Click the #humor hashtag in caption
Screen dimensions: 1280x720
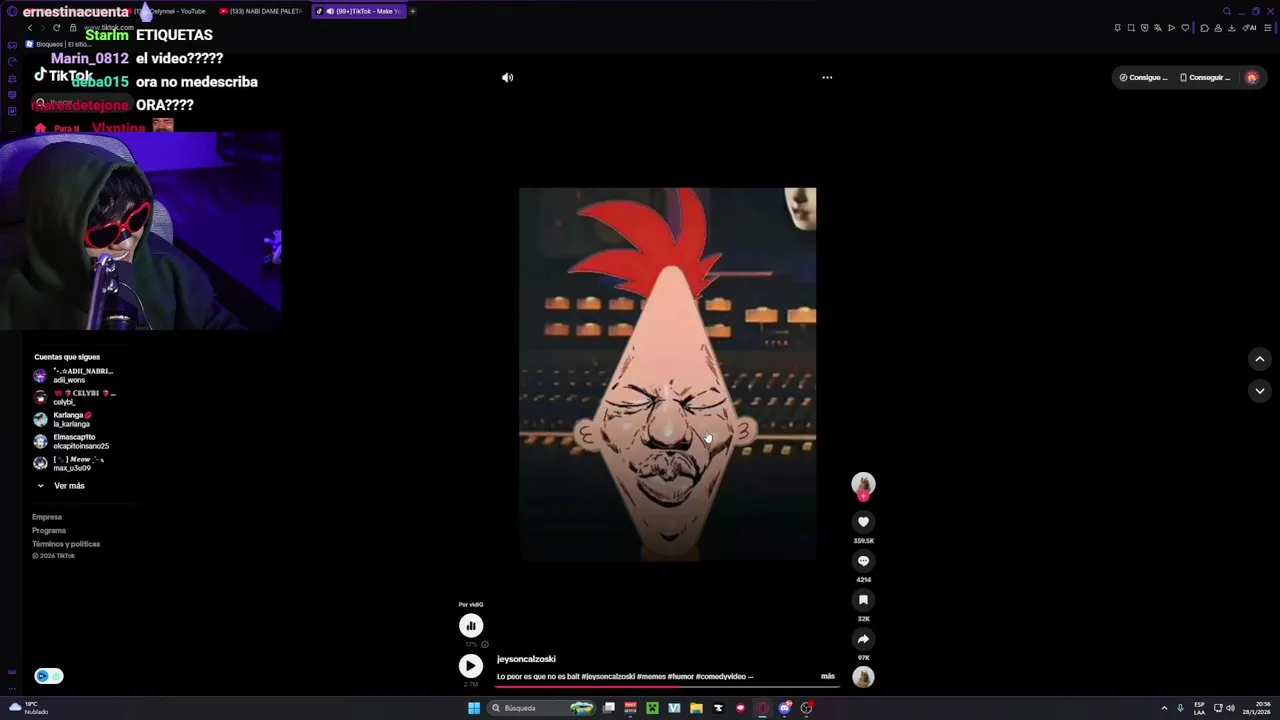point(679,677)
